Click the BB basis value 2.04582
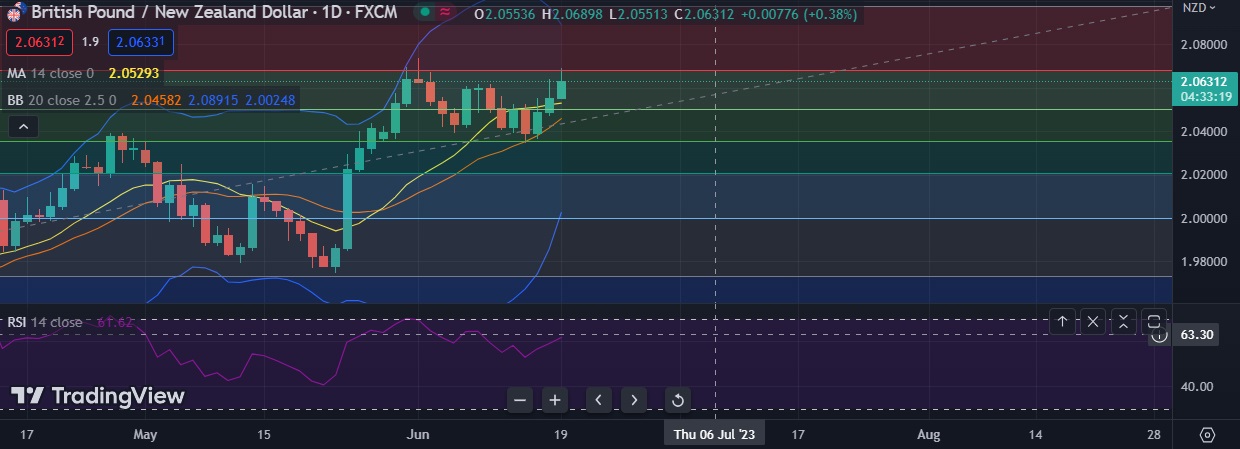Viewport: 1240px width, 449px height. click(x=156, y=100)
